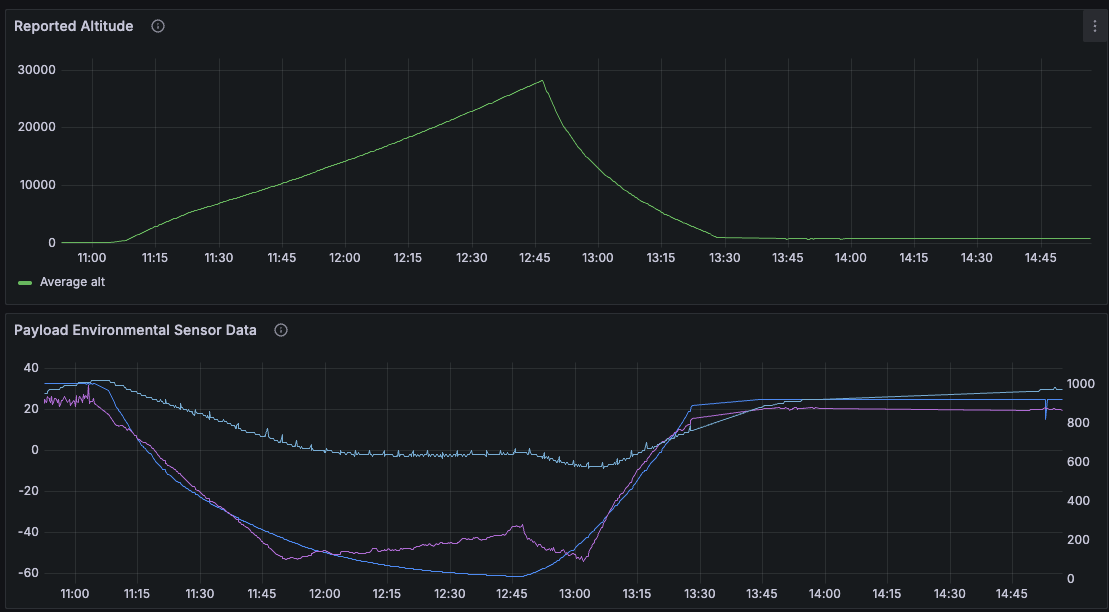Click the 13:30 tick label on altitude chart
This screenshot has width=1109, height=612.
[724, 258]
